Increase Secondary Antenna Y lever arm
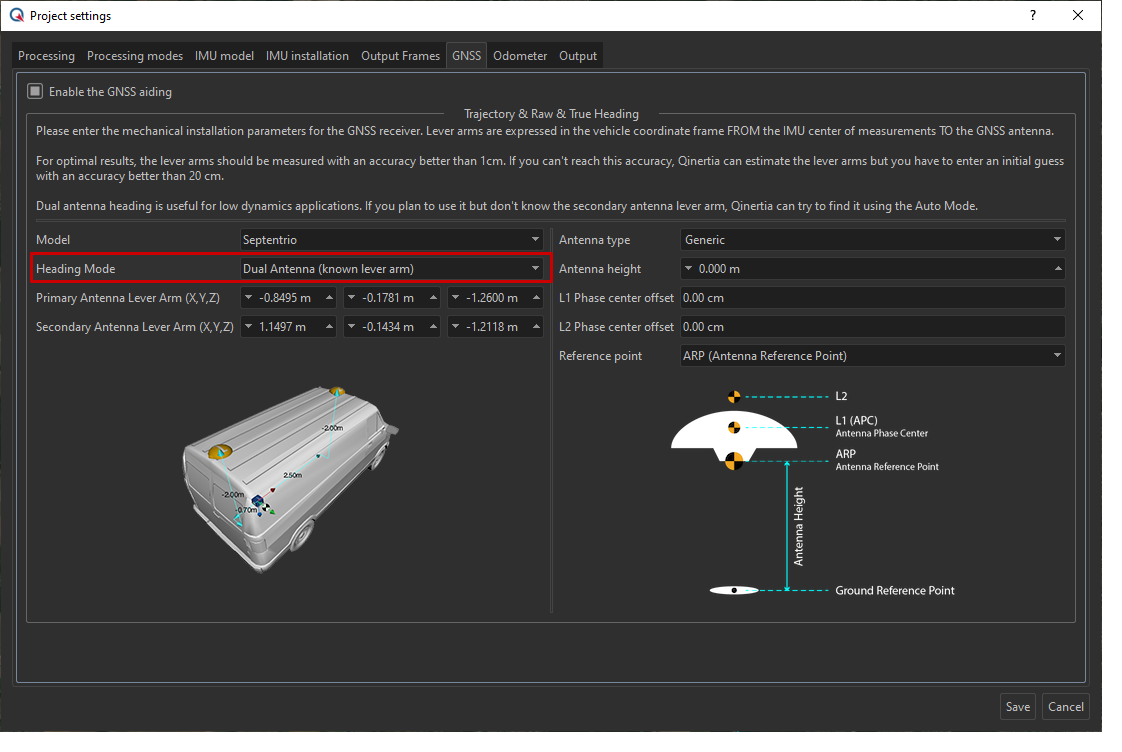 [x=433, y=327]
